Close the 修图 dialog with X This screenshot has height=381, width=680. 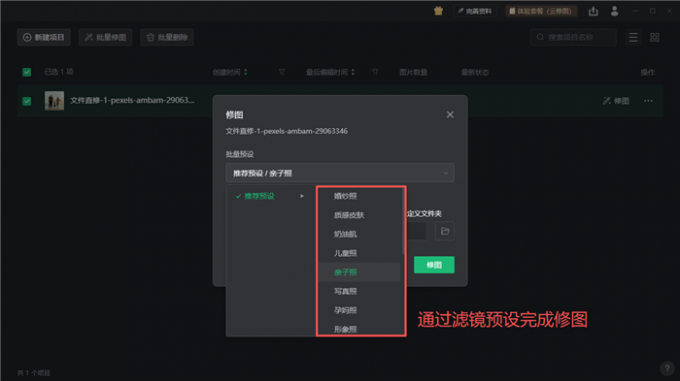(450, 114)
